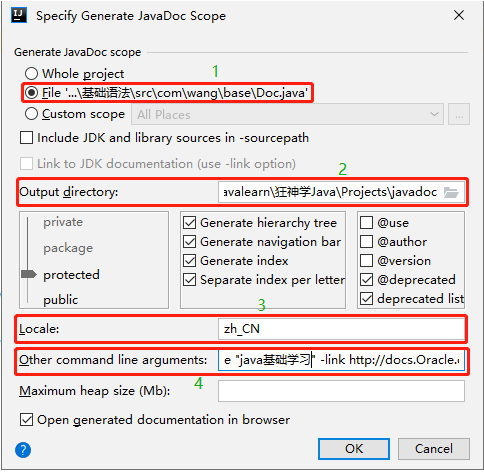Uncheck Separate index per letter
The width and height of the screenshot is (484, 472).
(189, 279)
